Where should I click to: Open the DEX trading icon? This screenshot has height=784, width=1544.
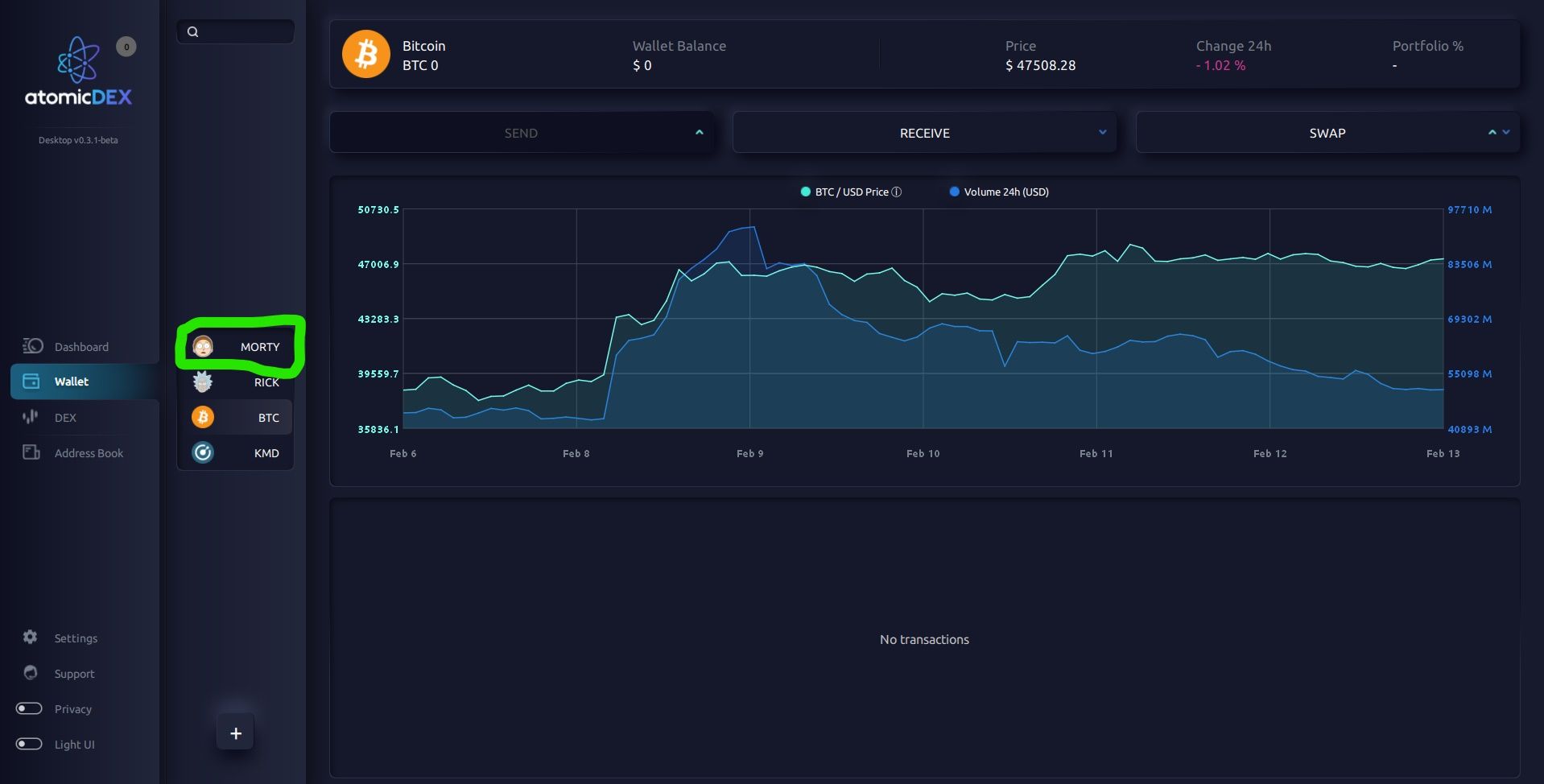(x=31, y=417)
